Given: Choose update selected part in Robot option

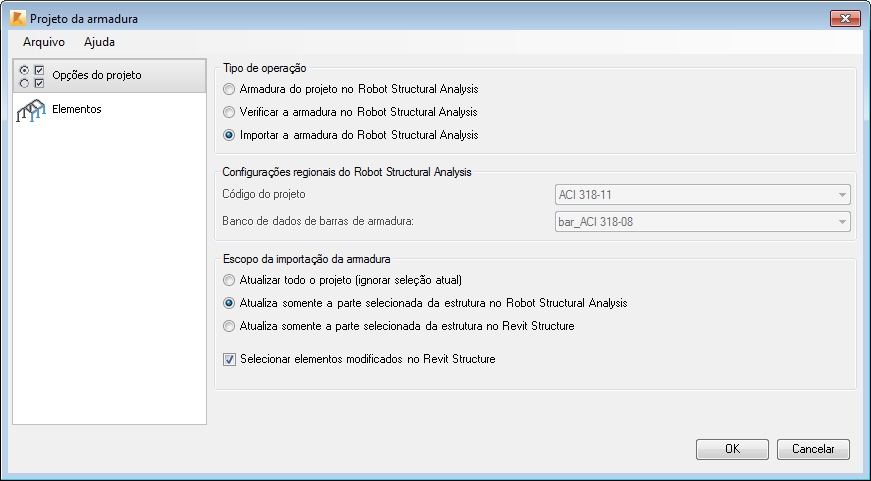Looking at the screenshot, I should point(229,303).
